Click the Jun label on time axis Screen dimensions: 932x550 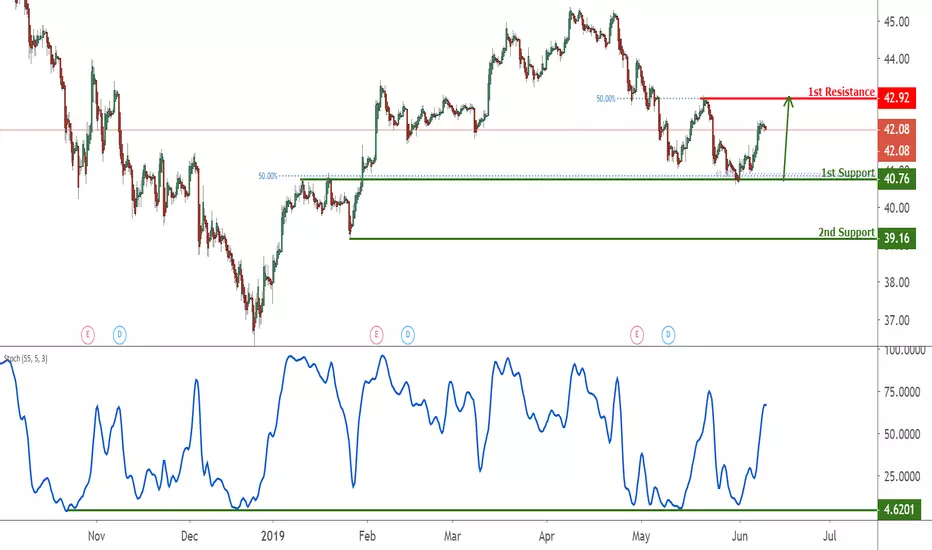pos(739,536)
